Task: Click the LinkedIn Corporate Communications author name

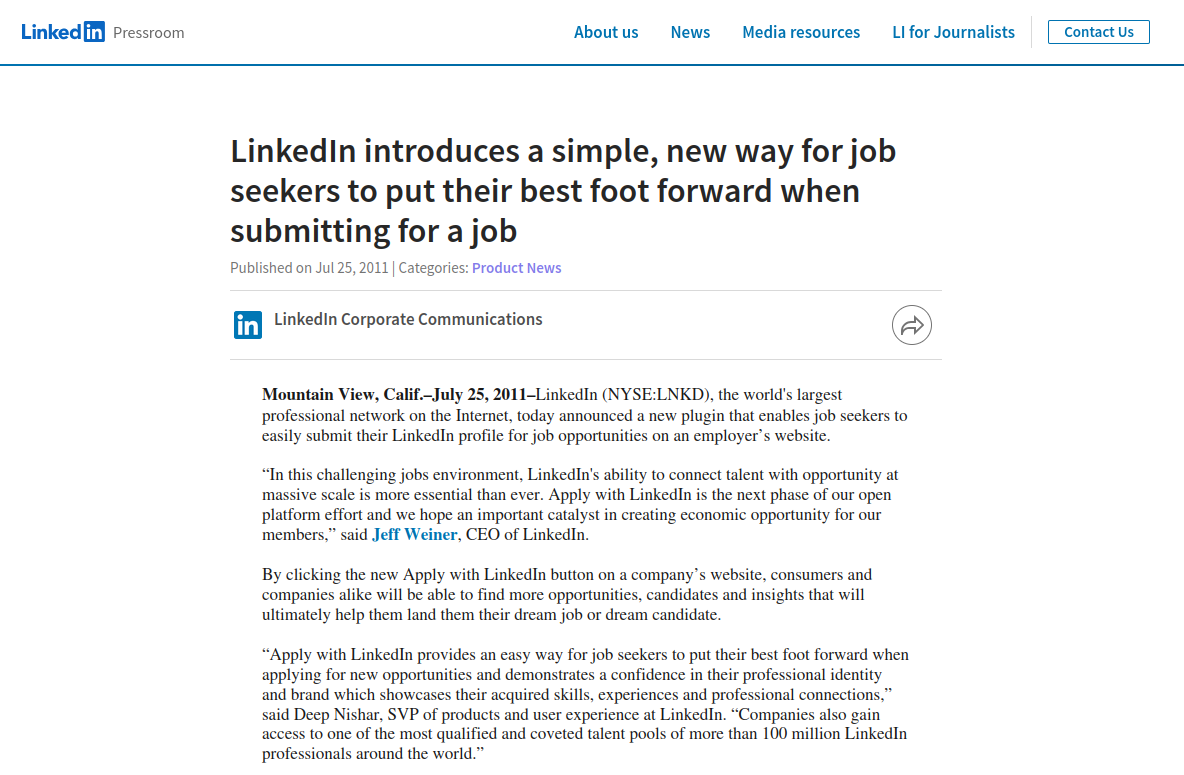Action: (x=408, y=320)
